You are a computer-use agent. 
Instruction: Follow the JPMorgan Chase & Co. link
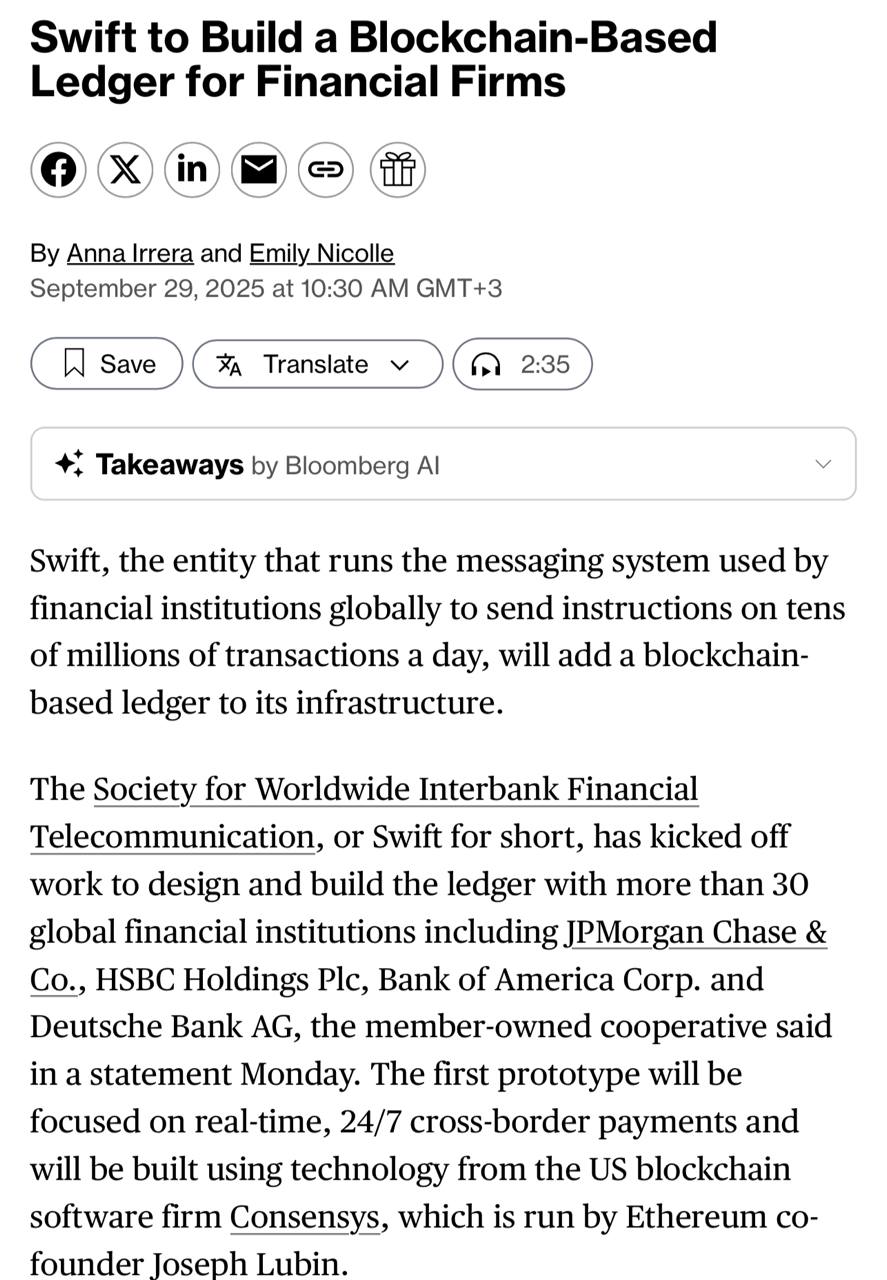(695, 933)
